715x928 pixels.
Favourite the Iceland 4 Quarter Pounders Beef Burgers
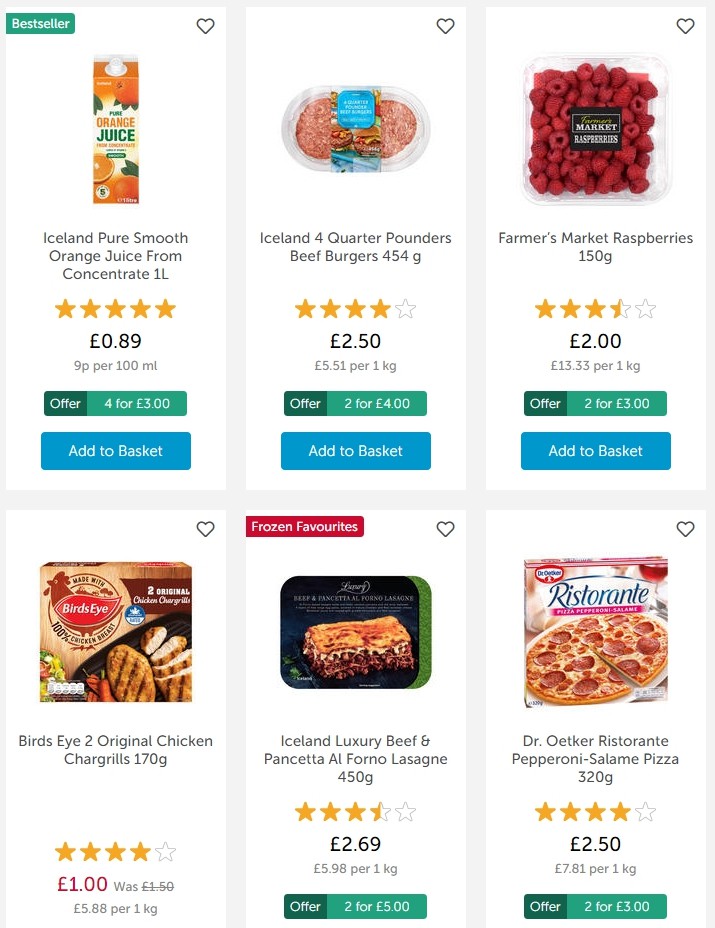[x=445, y=26]
